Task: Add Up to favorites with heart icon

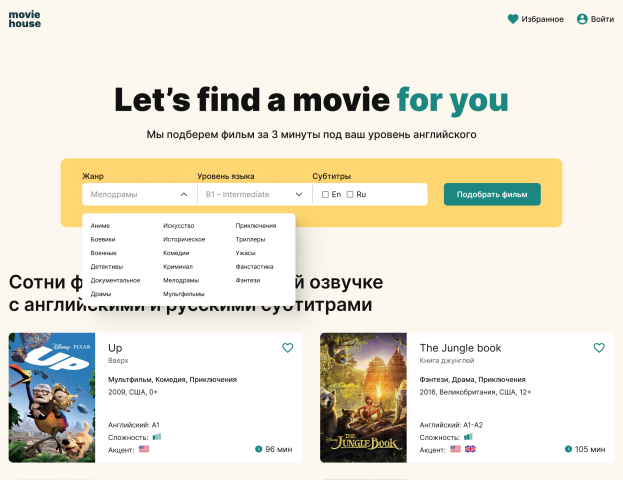Action: (x=288, y=348)
